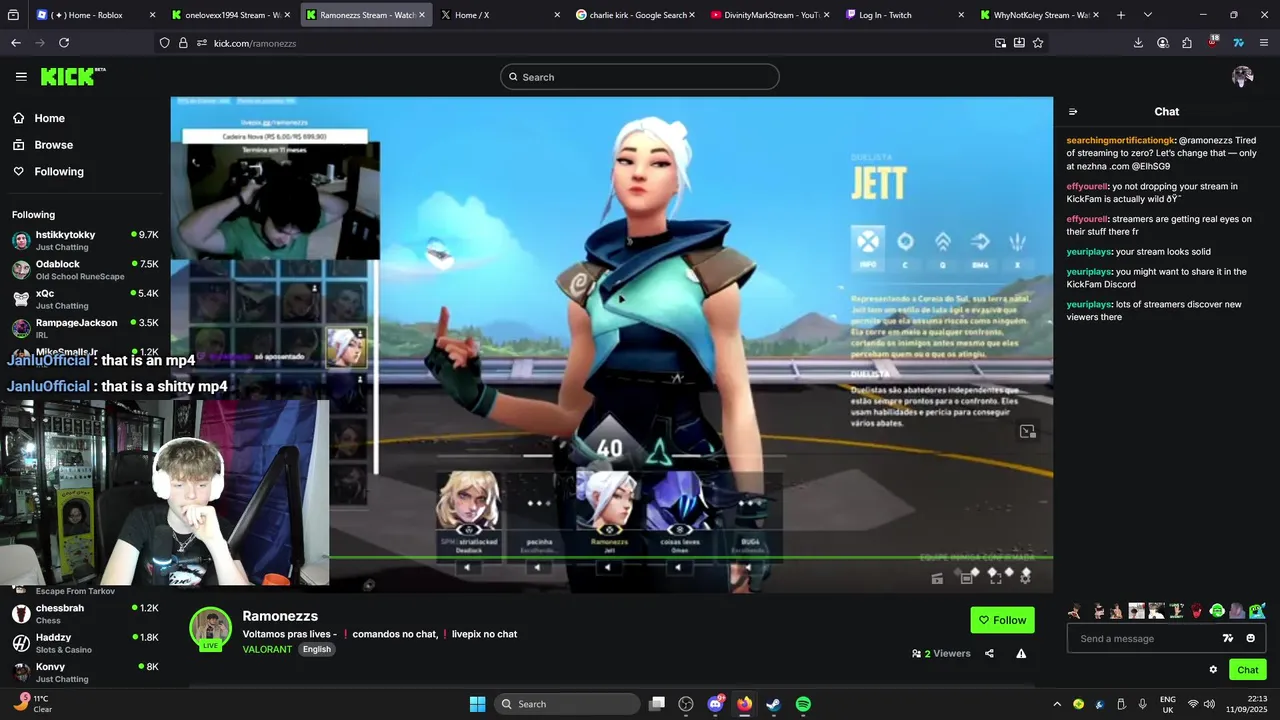Click the green Chat send button

(x=1248, y=670)
